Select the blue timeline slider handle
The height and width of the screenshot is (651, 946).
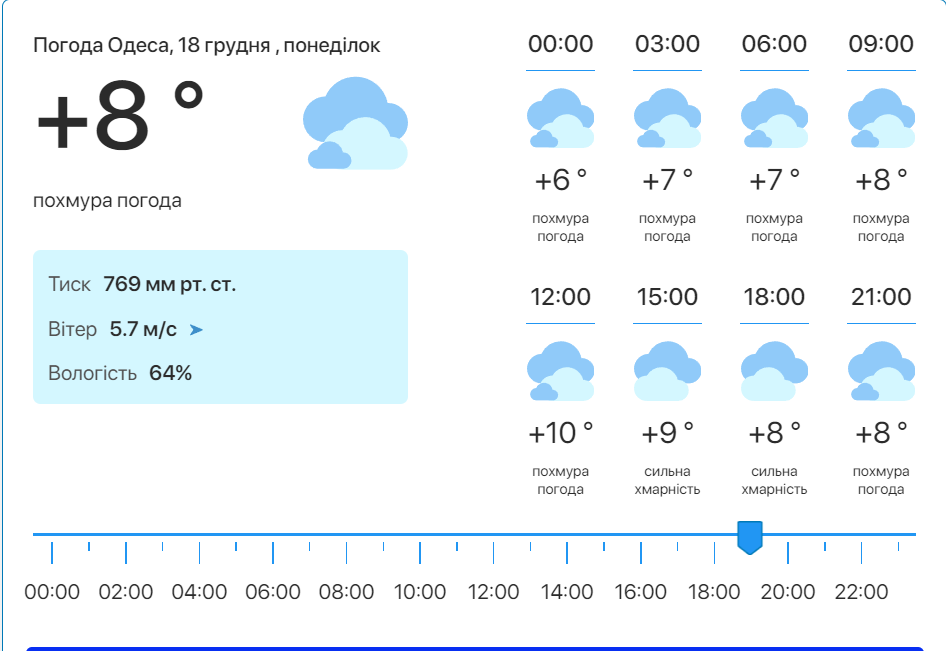[x=750, y=537]
